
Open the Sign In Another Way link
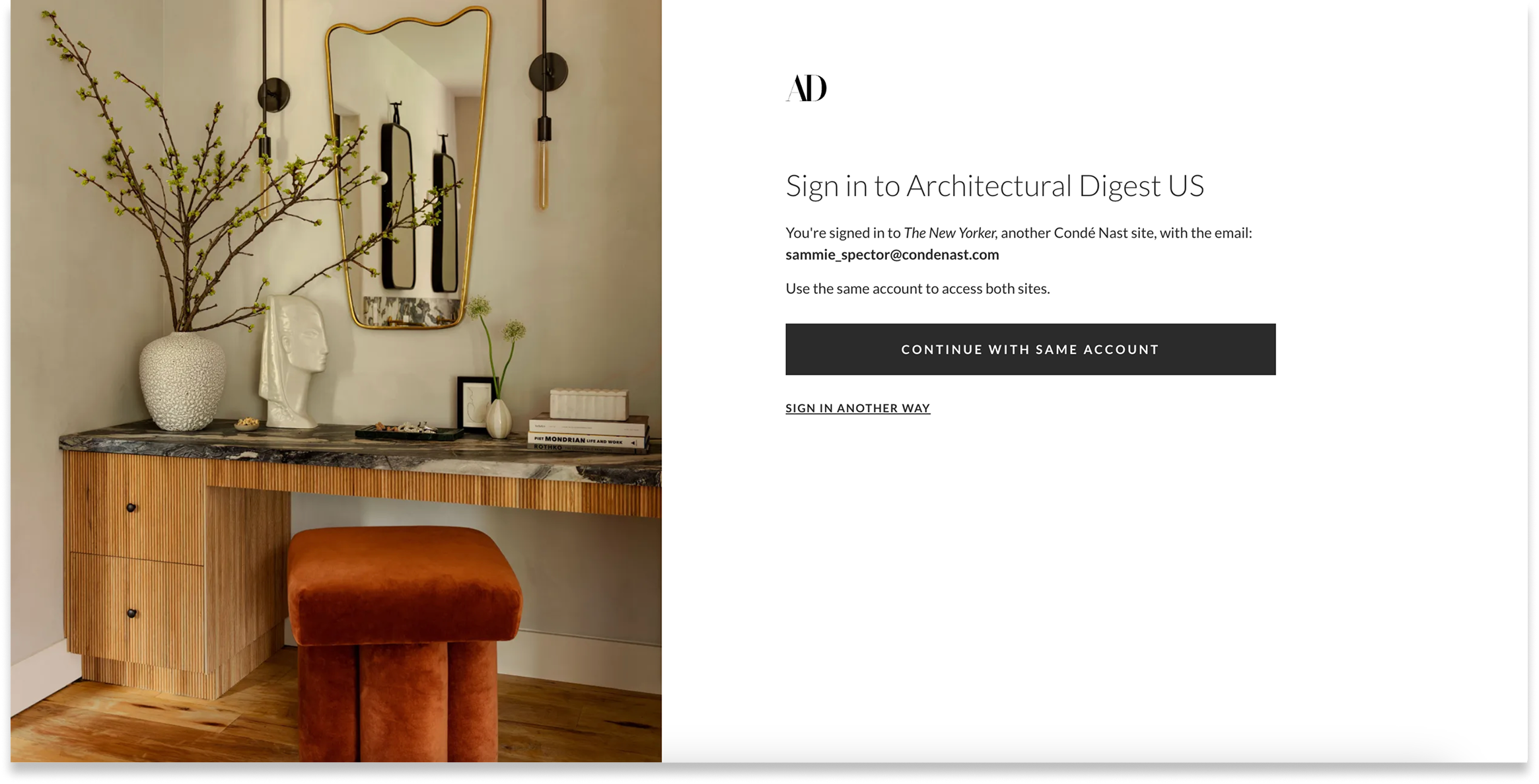[x=857, y=408]
